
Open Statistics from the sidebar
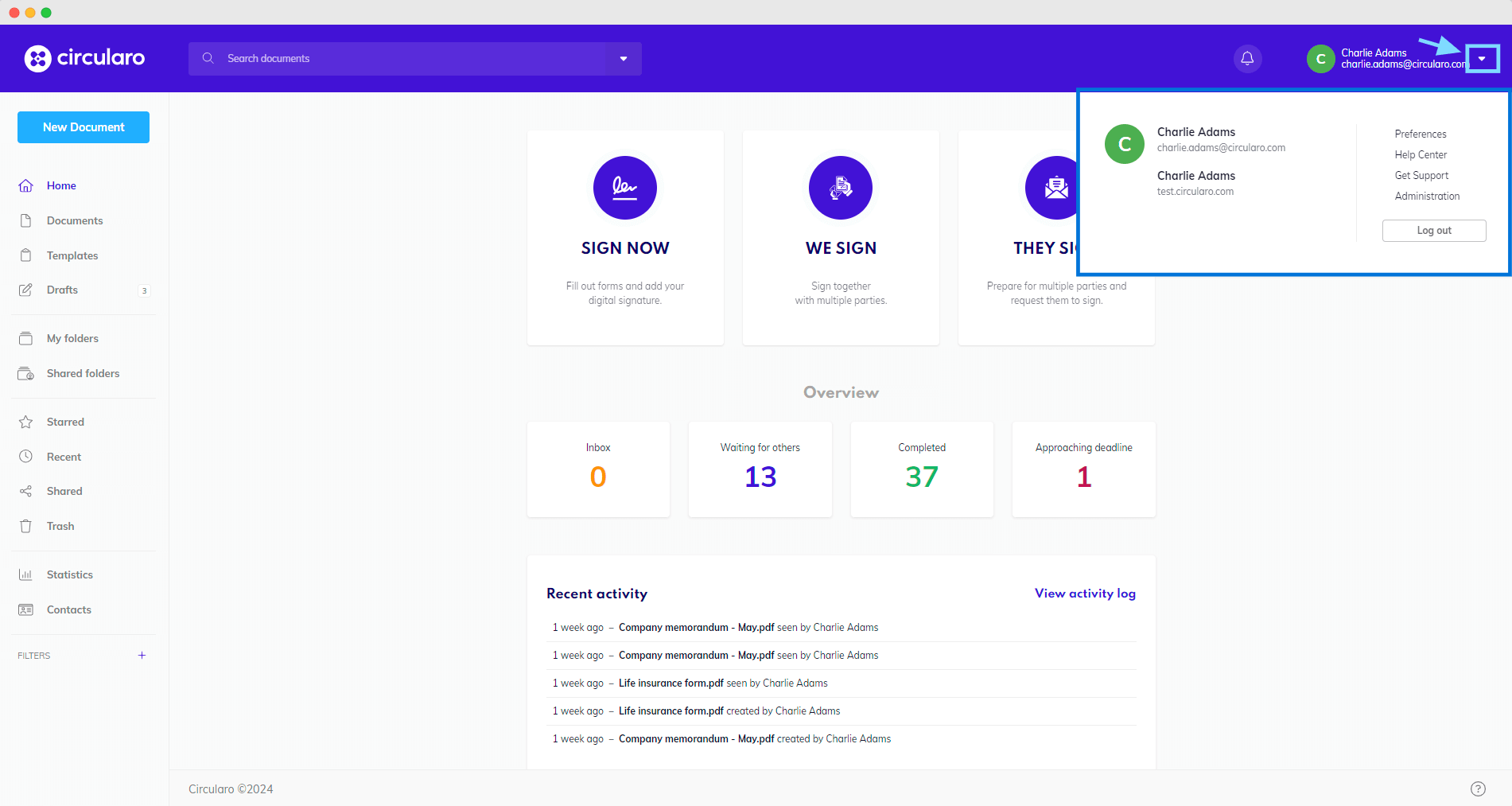point(69,574)
